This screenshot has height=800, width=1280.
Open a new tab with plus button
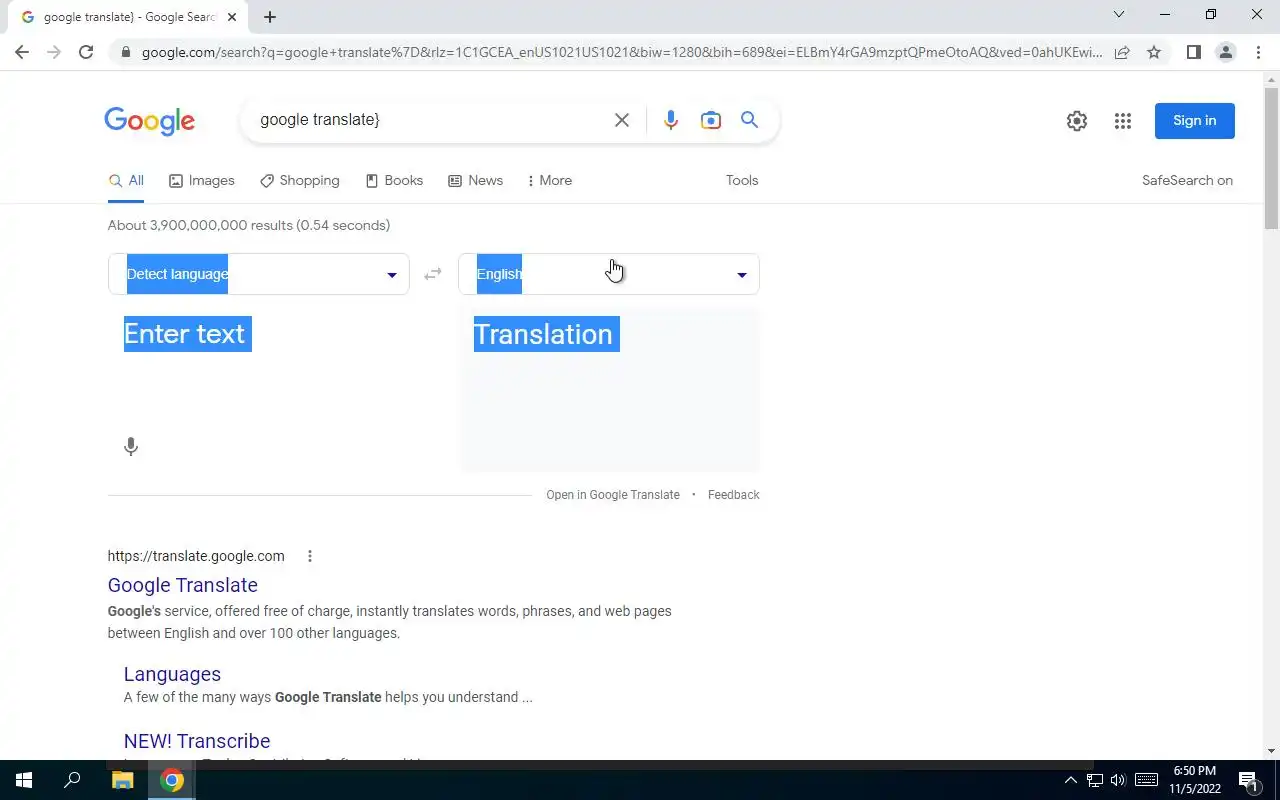click(270, 17)
